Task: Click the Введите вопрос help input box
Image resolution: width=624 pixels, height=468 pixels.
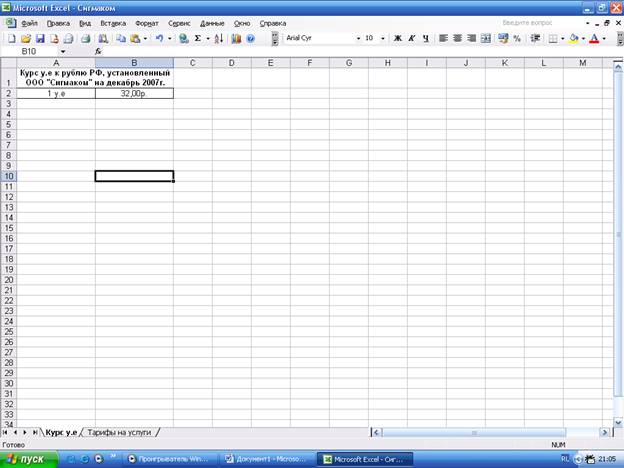Action: [x=541, y=23]
